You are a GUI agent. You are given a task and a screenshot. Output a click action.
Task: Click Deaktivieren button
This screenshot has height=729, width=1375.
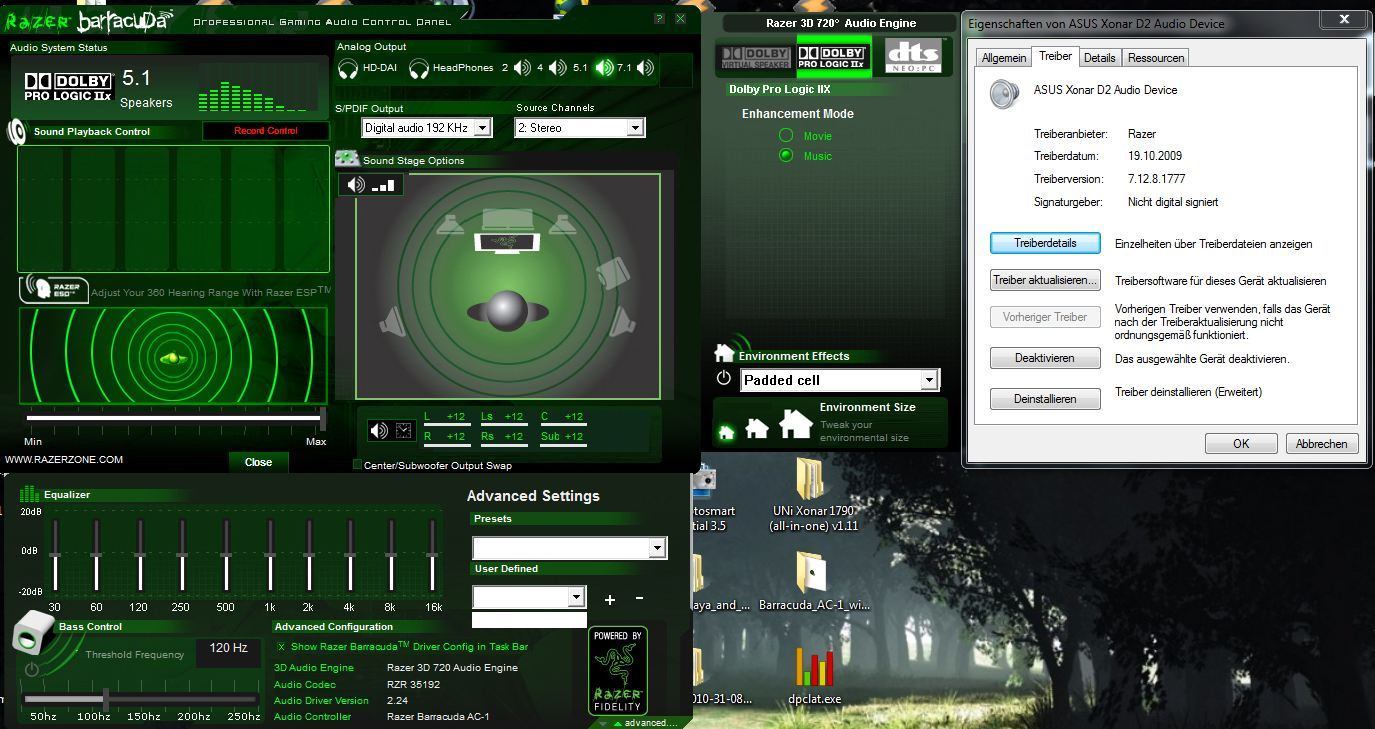[x=1045, y=358]
